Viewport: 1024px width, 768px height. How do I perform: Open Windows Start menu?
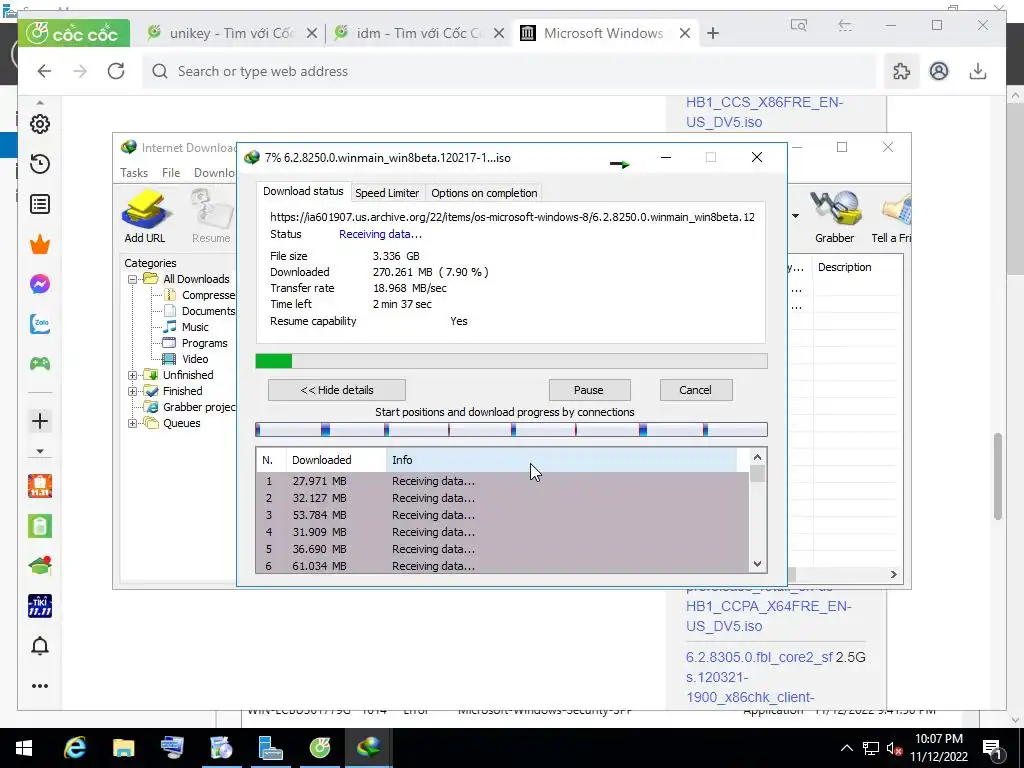pos(24,748)
